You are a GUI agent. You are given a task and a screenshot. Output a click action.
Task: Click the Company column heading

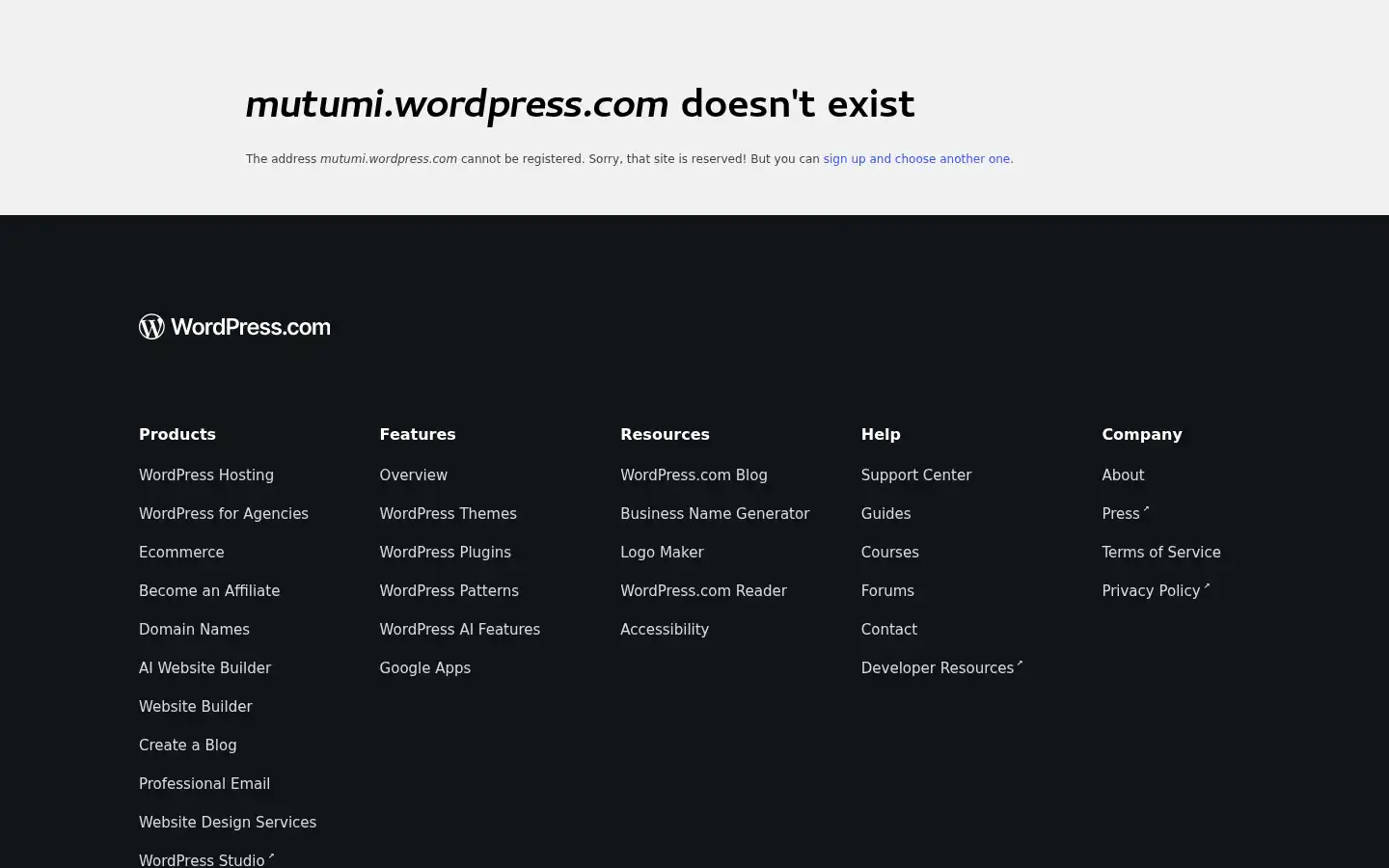pyautogui.click(x=1142, y=434)
